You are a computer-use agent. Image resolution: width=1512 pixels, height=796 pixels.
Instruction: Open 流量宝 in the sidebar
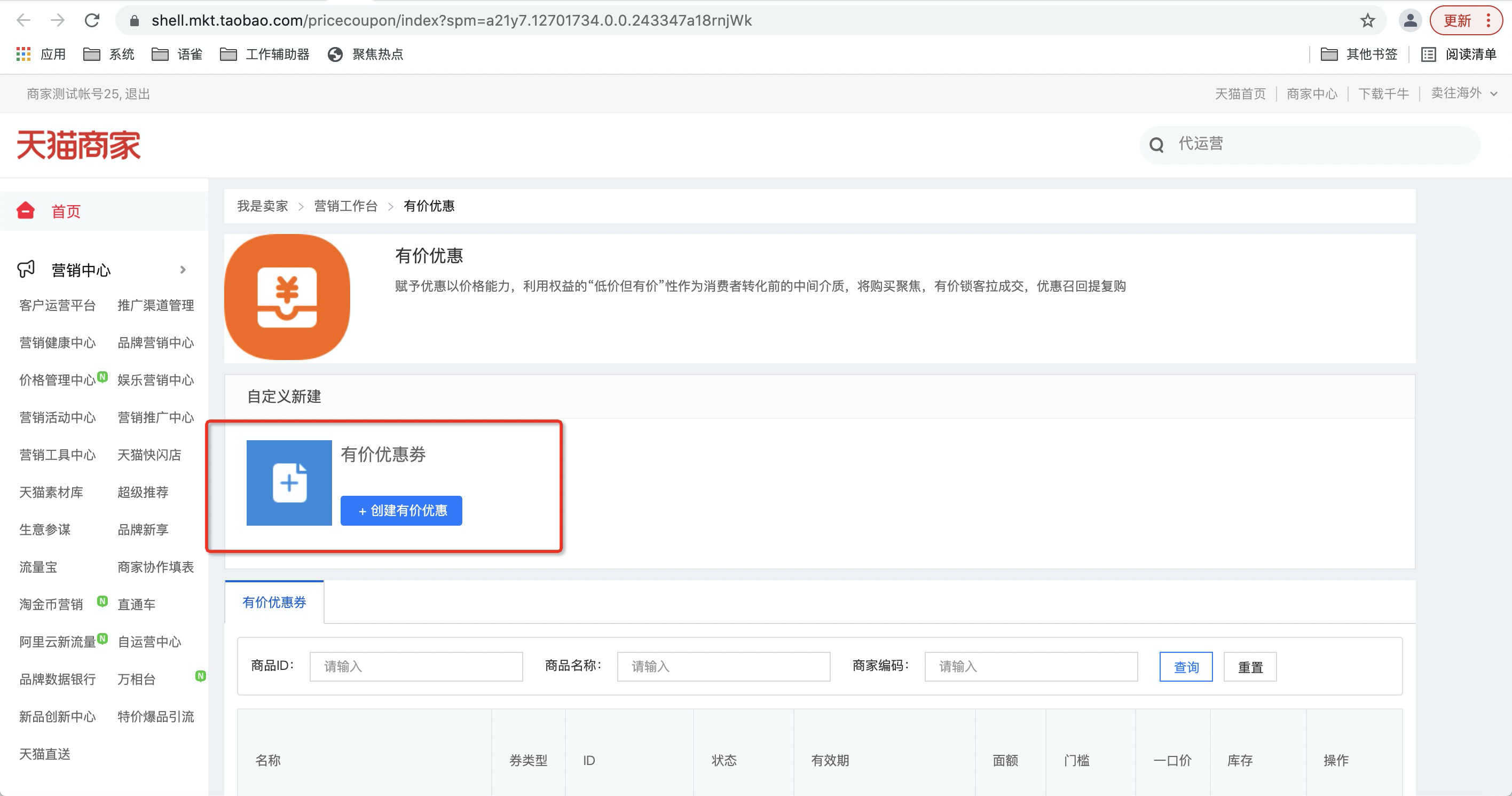(38, 567)
